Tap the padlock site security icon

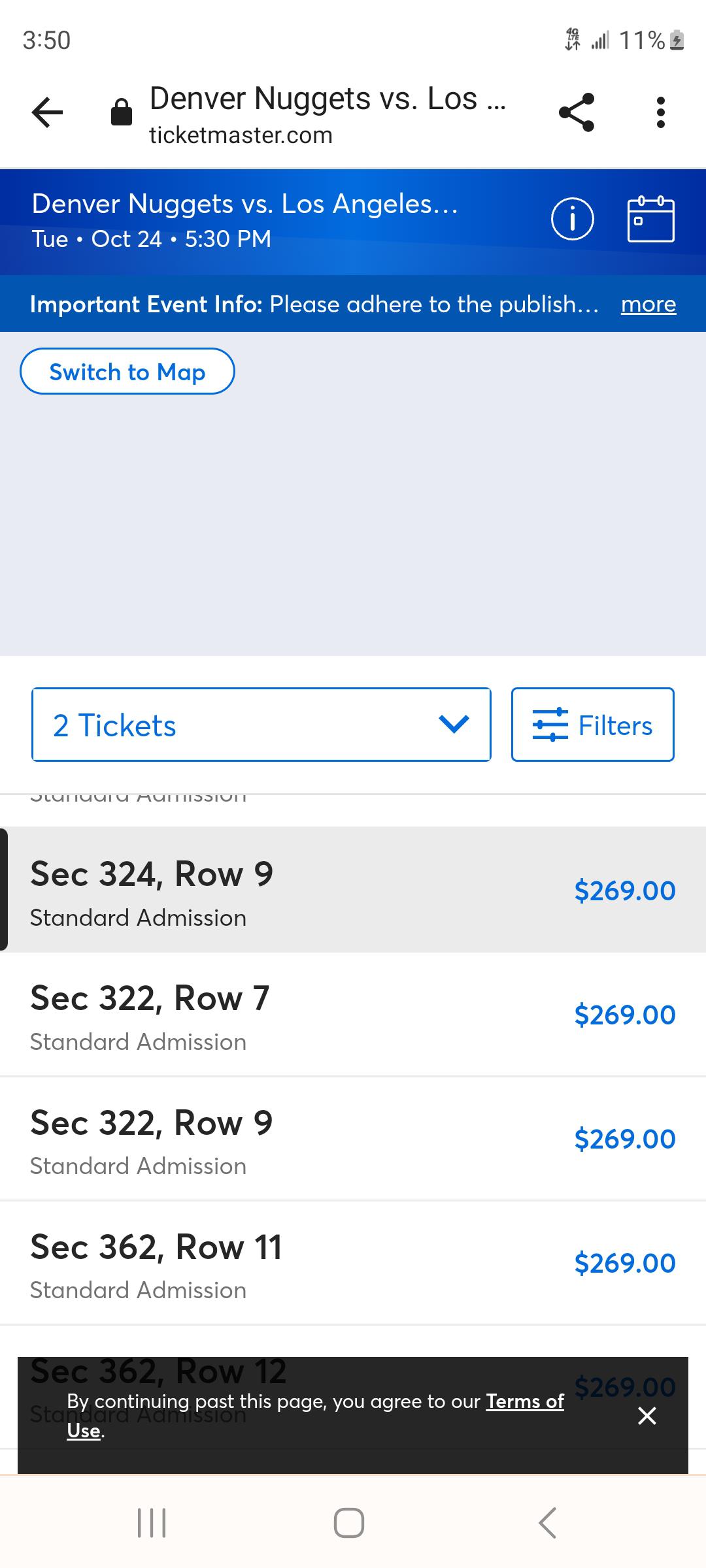pyautogui.click(x=122, y=112)
